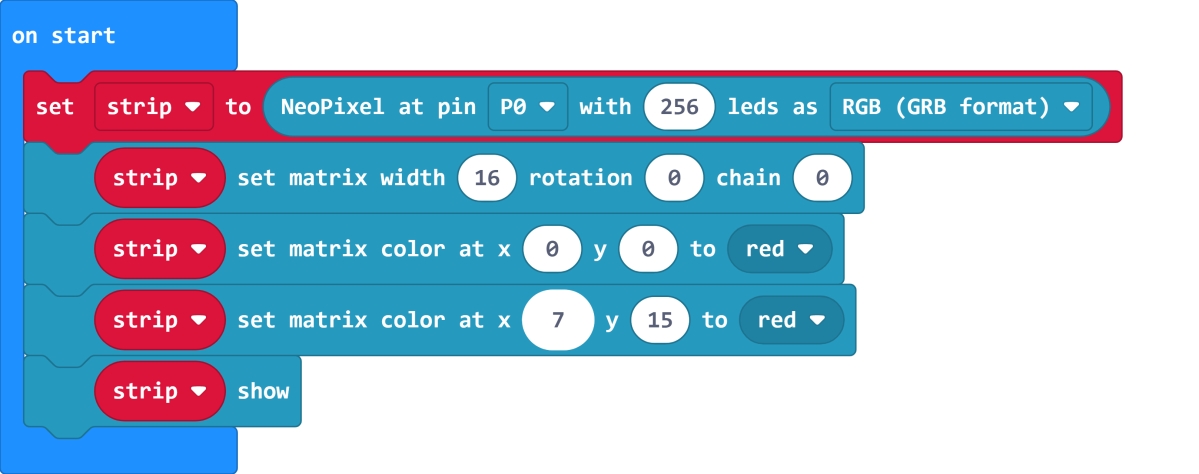Open strip dropdown in the show block
This screenshot has height=474, width=1199.
pyautogui.click(x=159, y=391)
